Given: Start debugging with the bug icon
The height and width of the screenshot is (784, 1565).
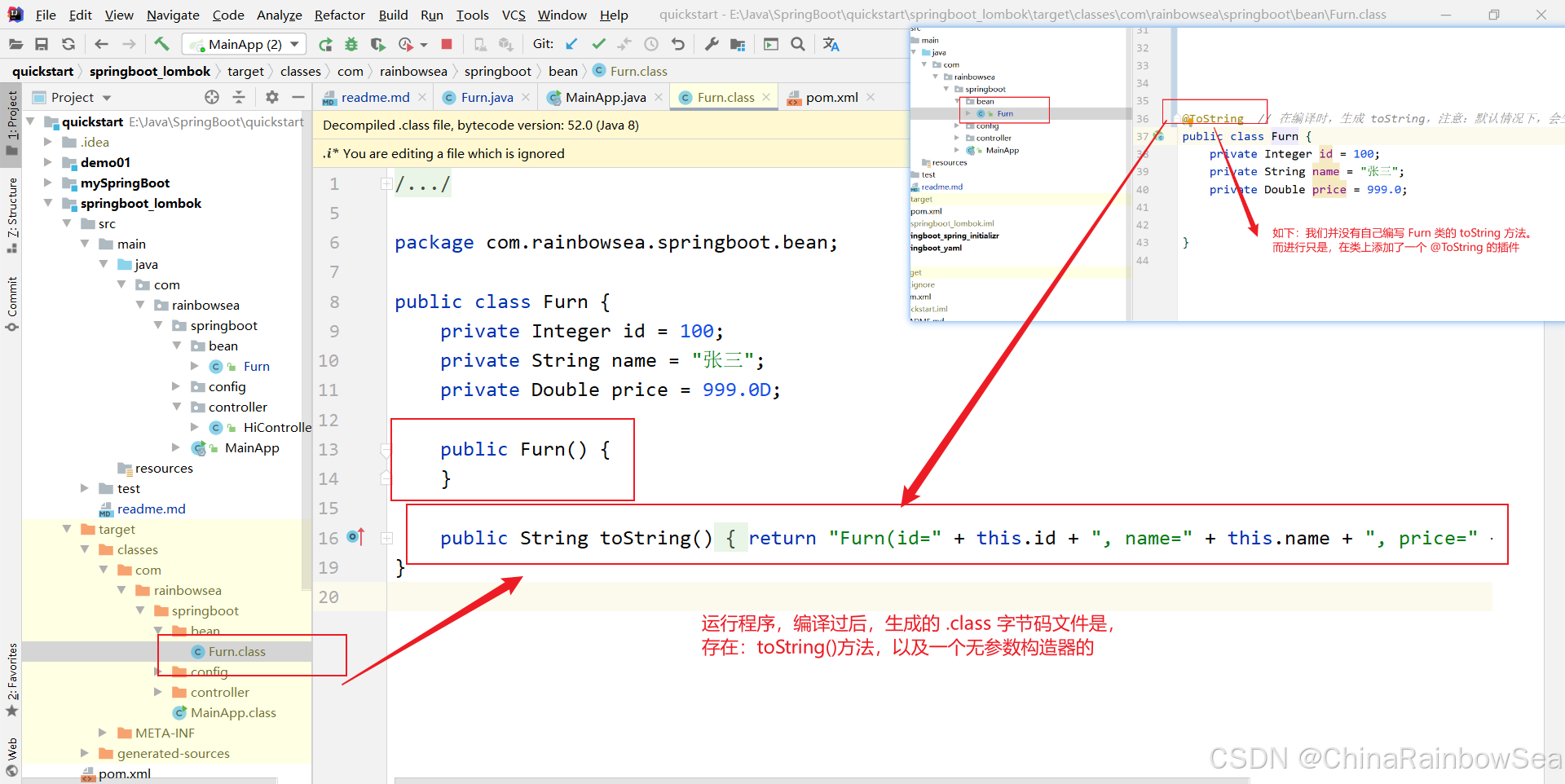Looking at the screenshot, I should [x=351, y=44].
